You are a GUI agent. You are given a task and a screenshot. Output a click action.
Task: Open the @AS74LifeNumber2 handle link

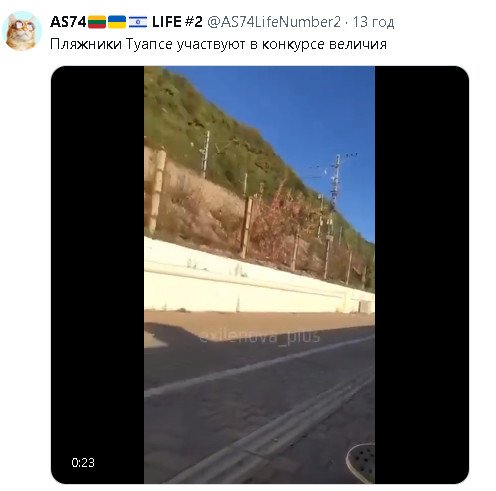[x=274, y=22]
